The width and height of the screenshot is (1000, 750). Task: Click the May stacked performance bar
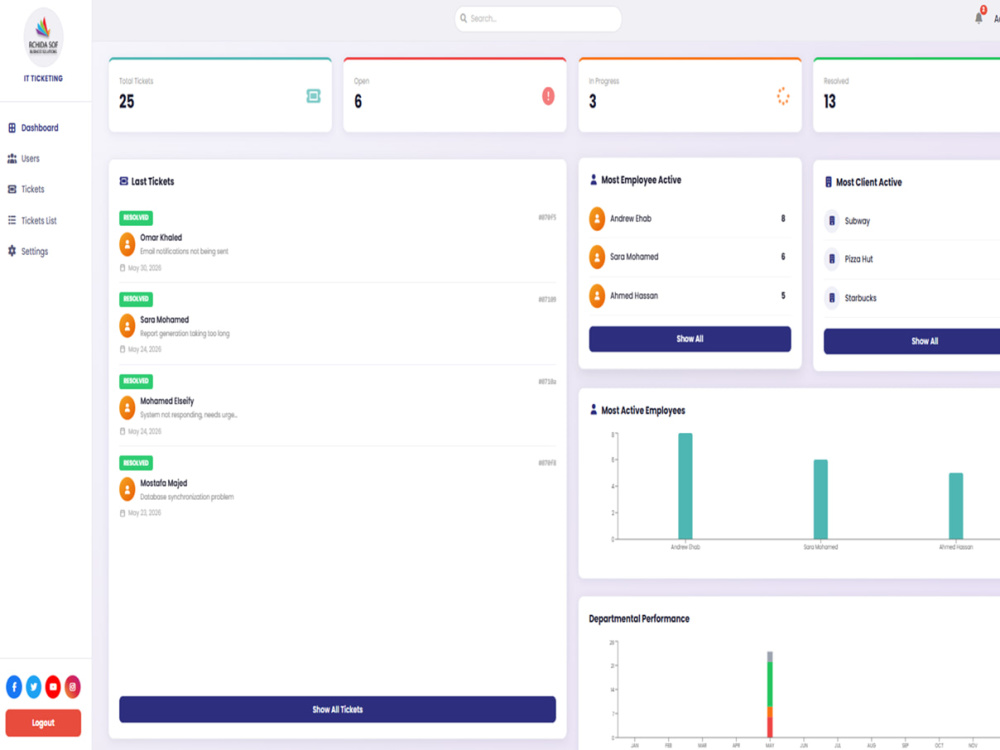click(770, 695)
